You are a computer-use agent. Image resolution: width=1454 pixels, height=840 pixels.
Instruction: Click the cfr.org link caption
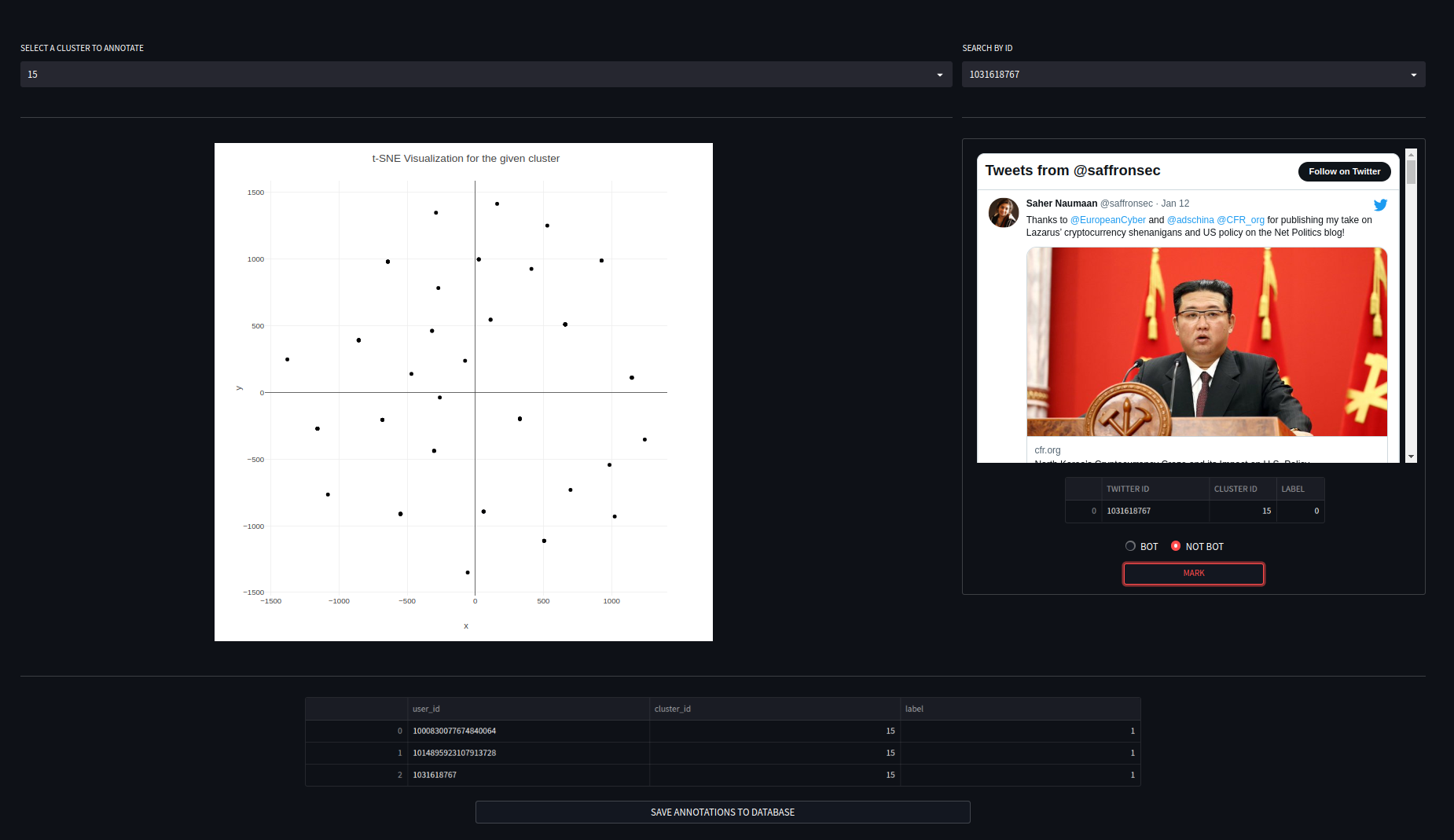pos(1048,450)
